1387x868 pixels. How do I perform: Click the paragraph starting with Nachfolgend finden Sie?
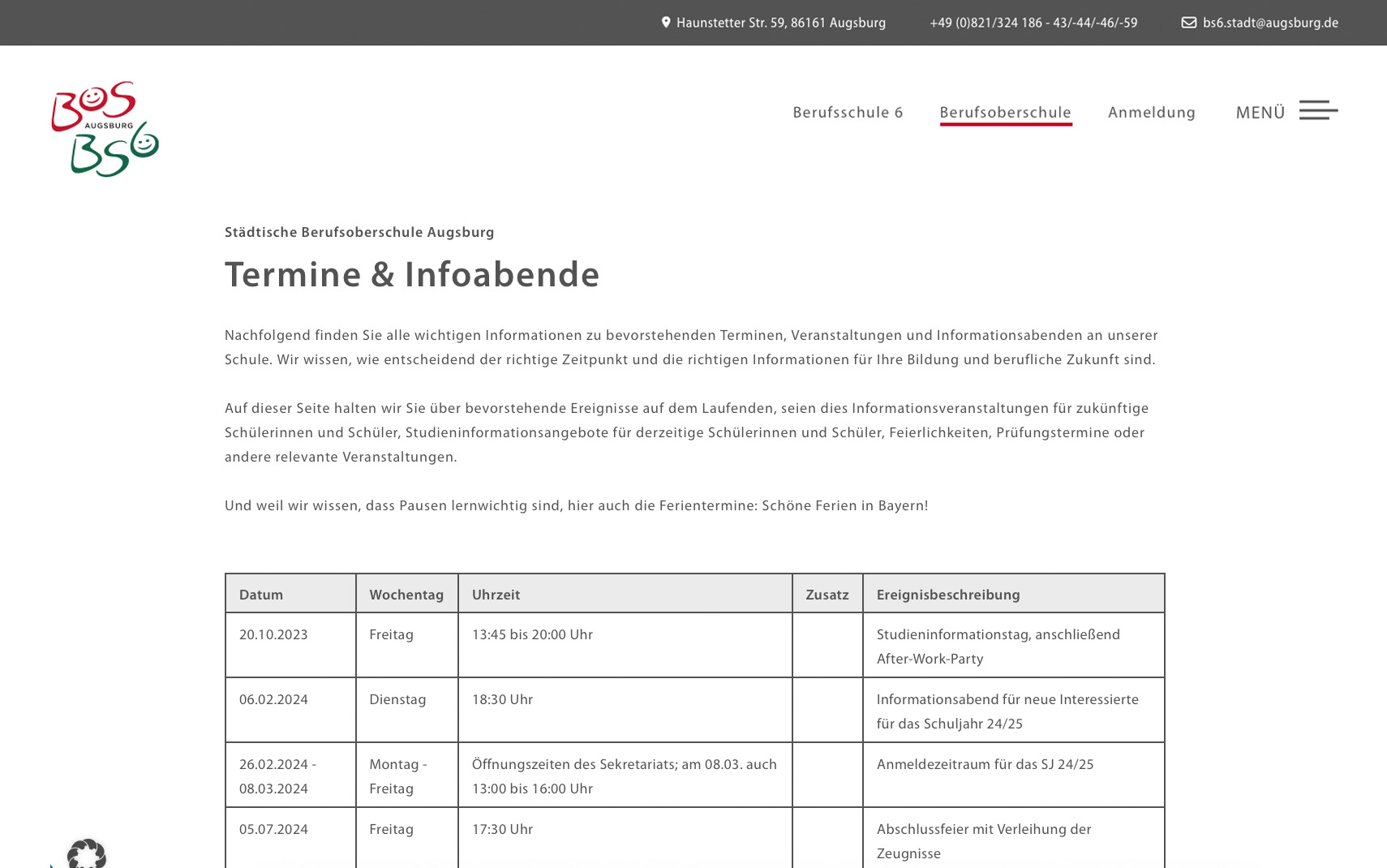tap(691, 347)
